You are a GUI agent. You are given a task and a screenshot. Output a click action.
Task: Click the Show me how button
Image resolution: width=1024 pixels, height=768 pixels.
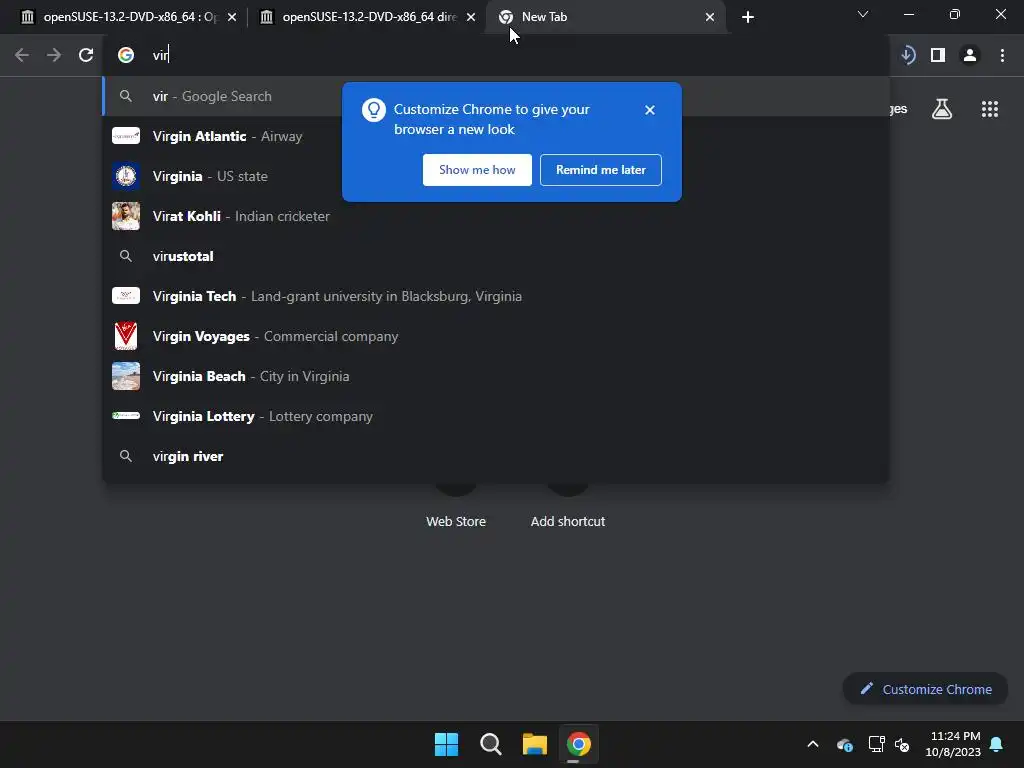tap(477, 170)
